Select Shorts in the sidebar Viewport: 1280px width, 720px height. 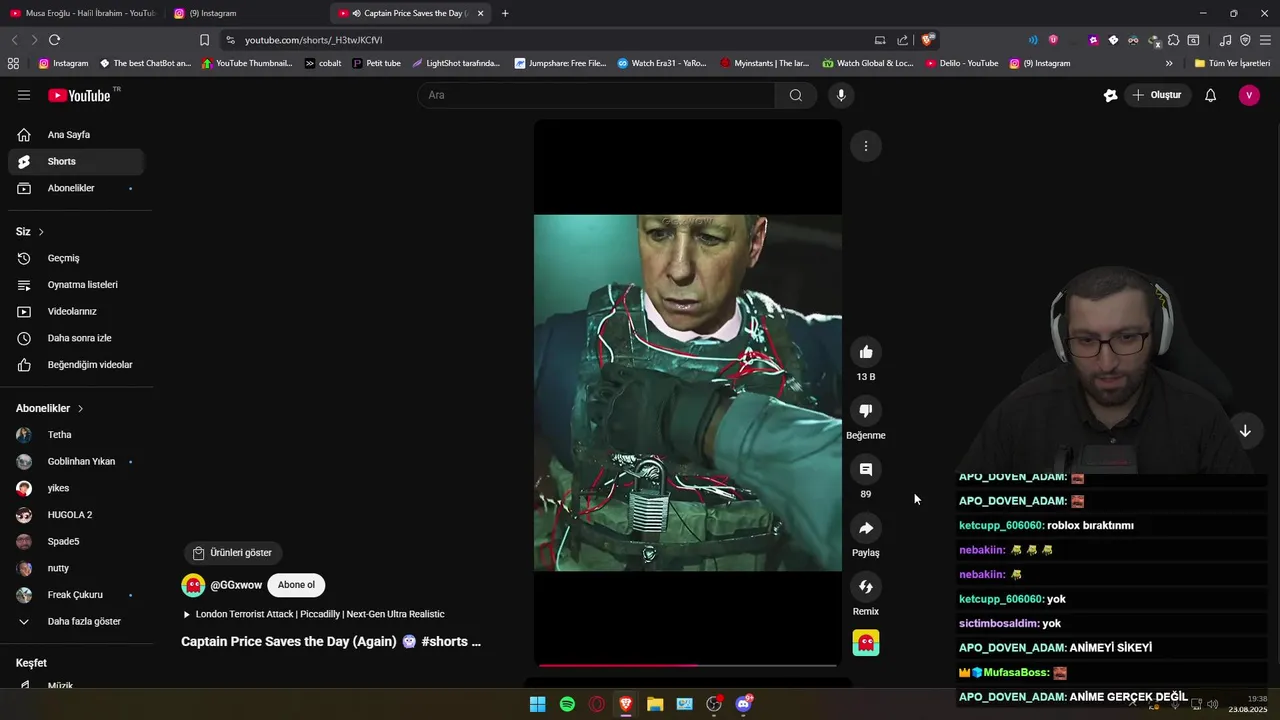76,161
